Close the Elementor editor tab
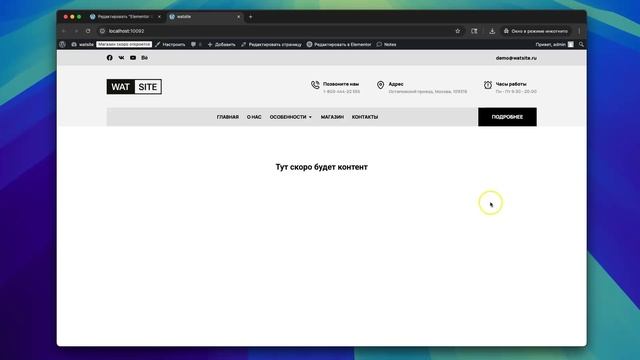This screenshot has height=360, width=640. 159,17
